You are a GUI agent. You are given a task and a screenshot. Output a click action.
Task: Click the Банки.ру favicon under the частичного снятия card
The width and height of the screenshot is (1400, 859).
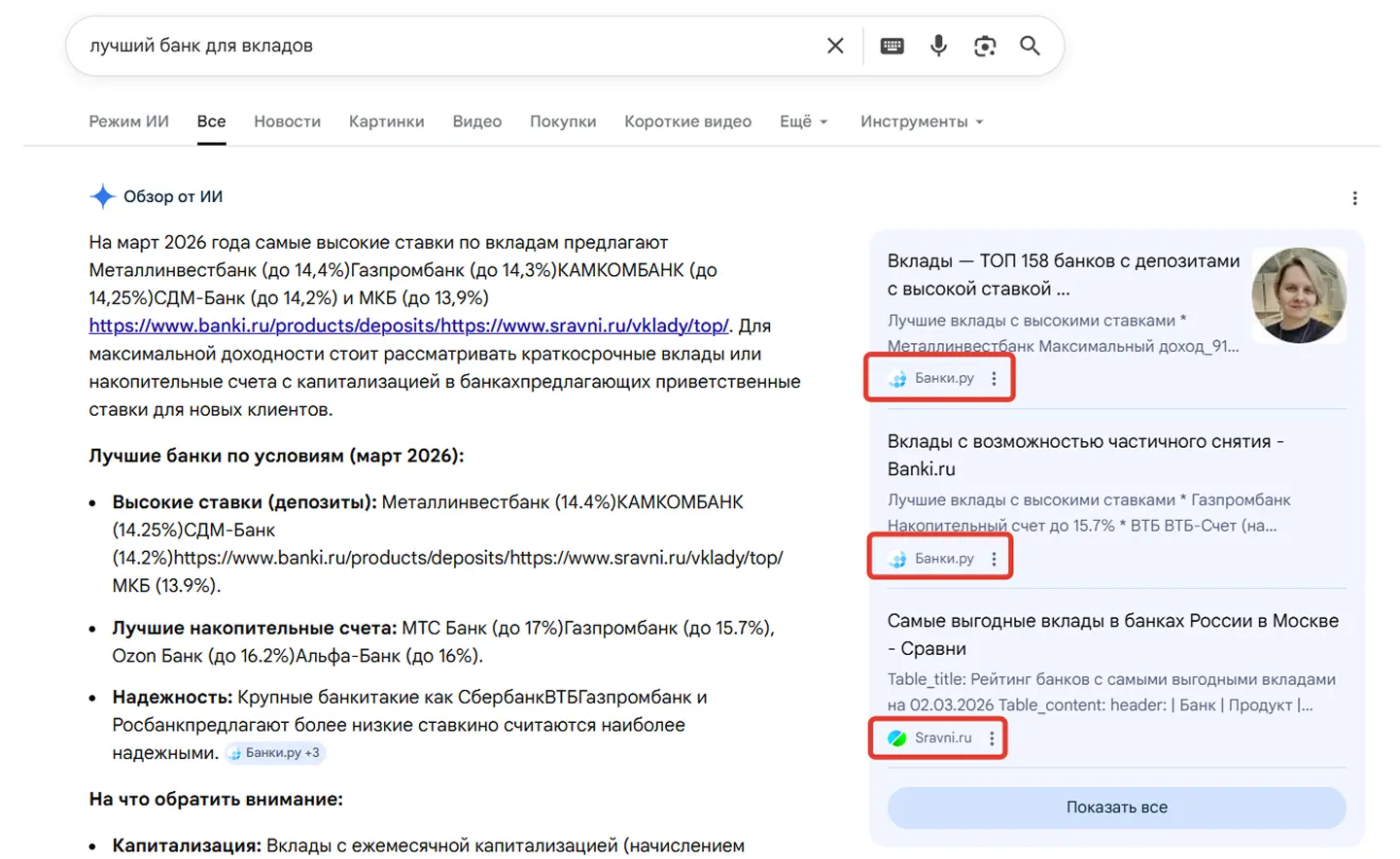[898, 559]
